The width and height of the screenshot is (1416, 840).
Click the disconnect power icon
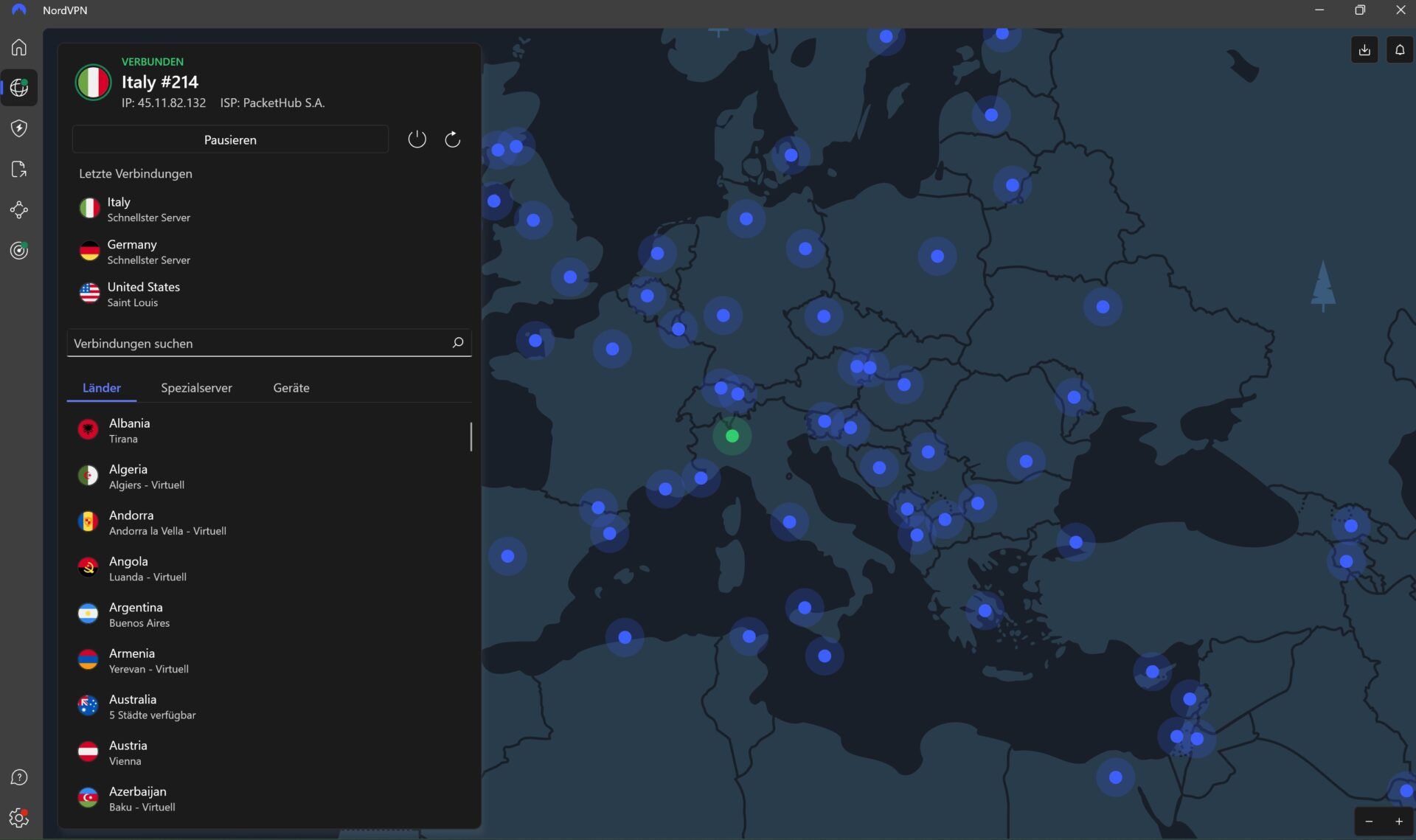pyautogui.click(x=417, y=139)
